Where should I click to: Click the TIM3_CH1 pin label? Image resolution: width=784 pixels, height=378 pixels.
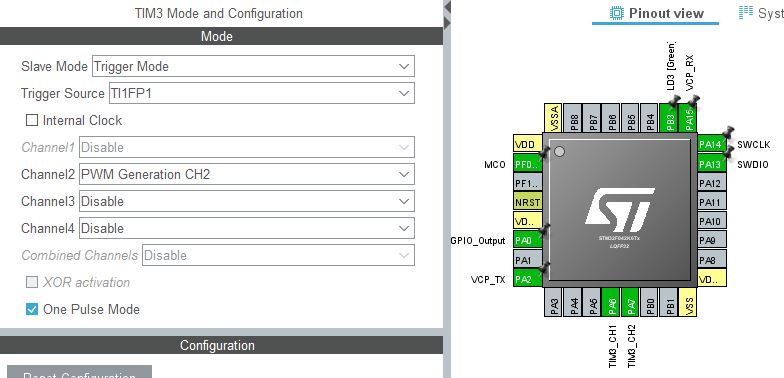(x=612, y=346)
